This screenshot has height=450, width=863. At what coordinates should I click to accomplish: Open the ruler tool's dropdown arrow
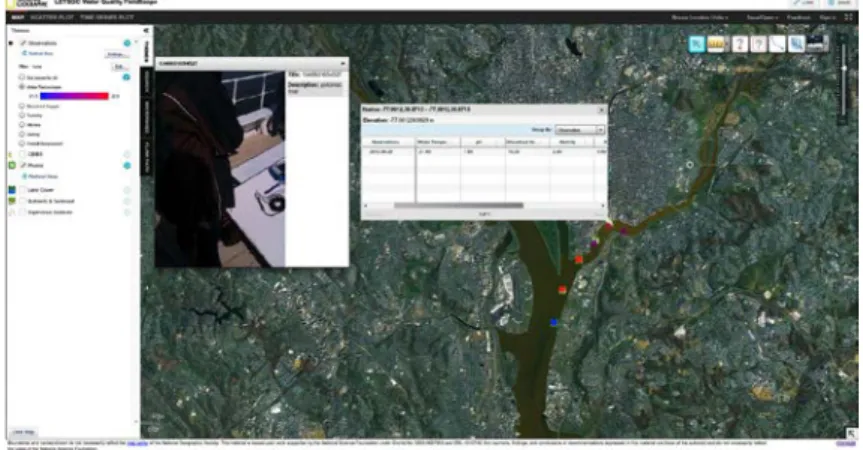[726, 44]
